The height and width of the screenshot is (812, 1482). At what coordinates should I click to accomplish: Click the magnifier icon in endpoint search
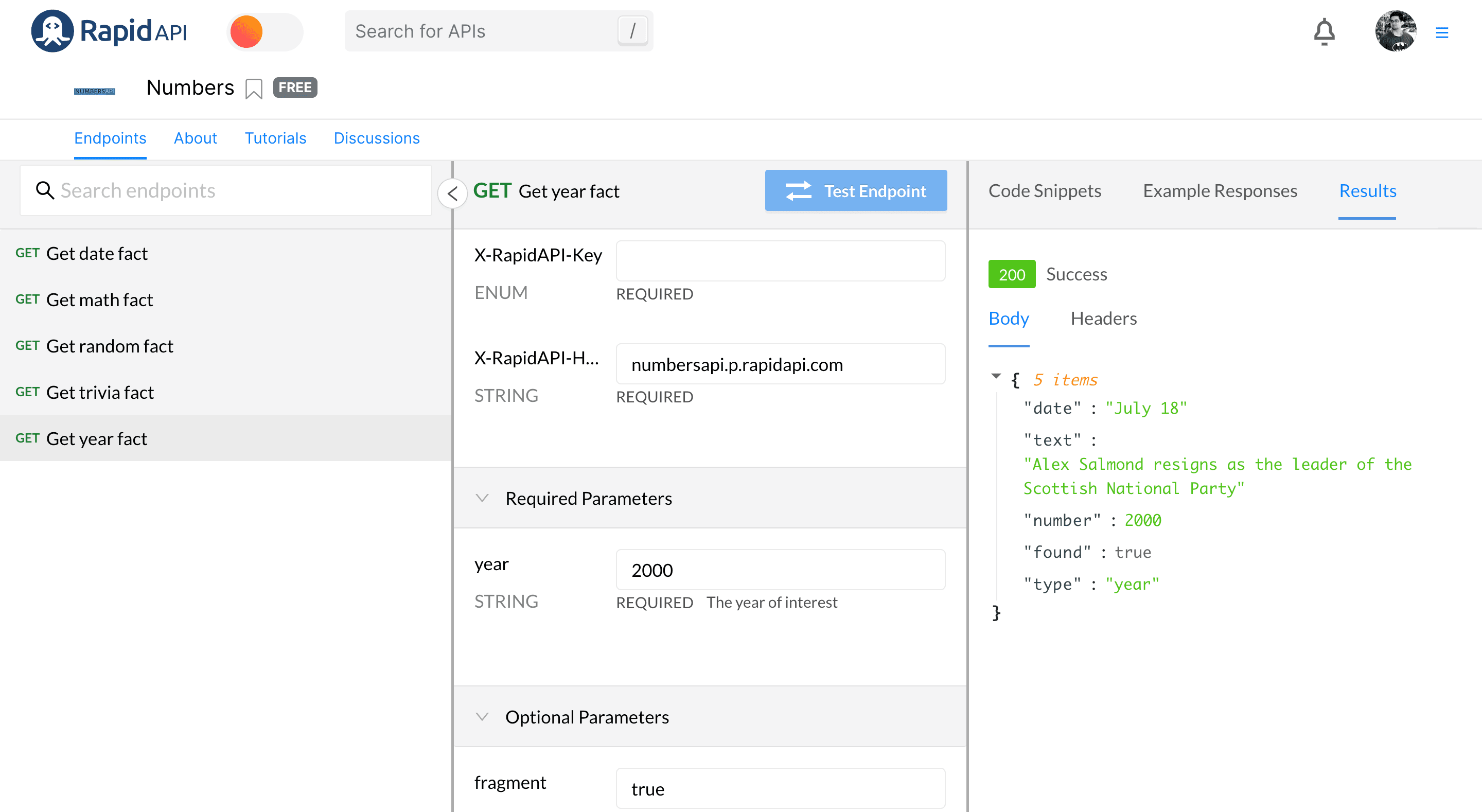45,190
